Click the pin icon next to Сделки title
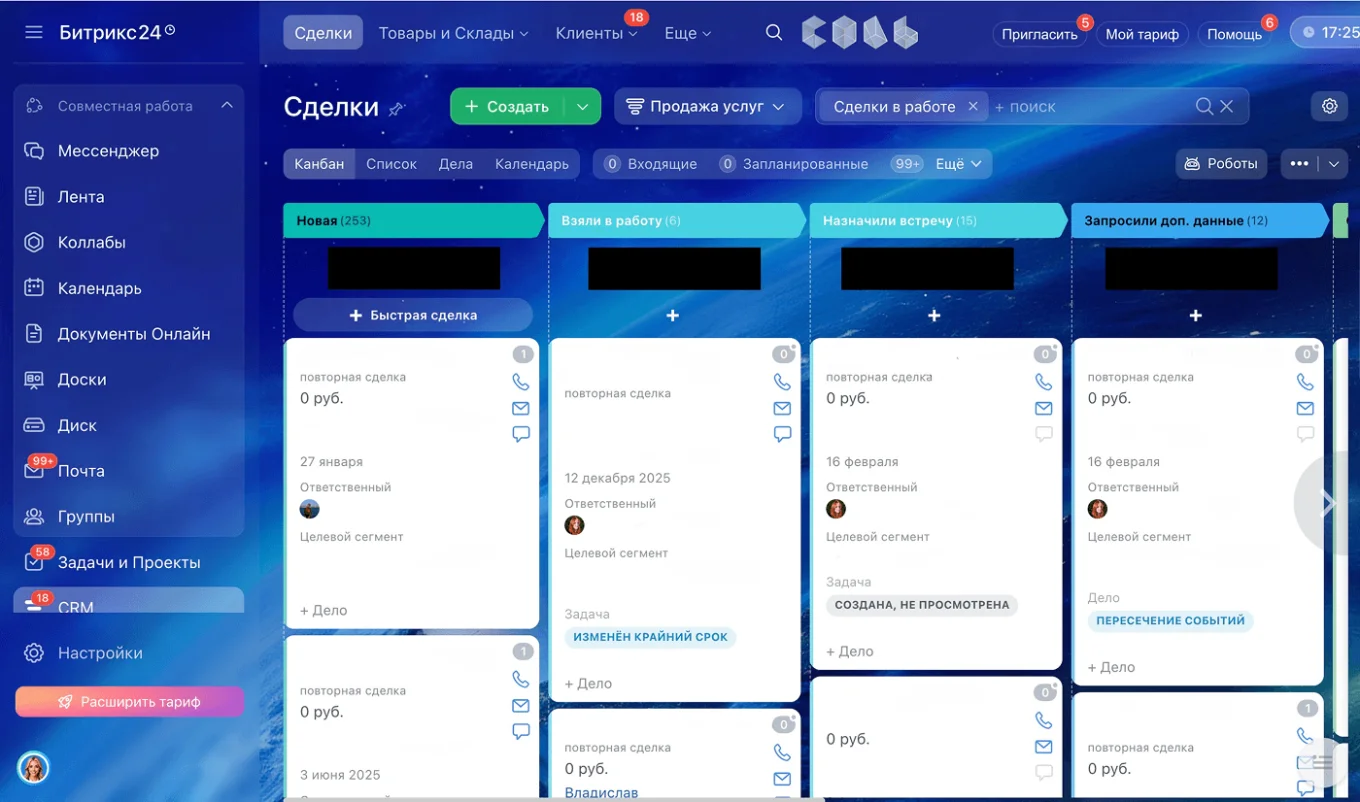Screen dimensions: 1360x802 pyautogui.click(x=396, y=108)
